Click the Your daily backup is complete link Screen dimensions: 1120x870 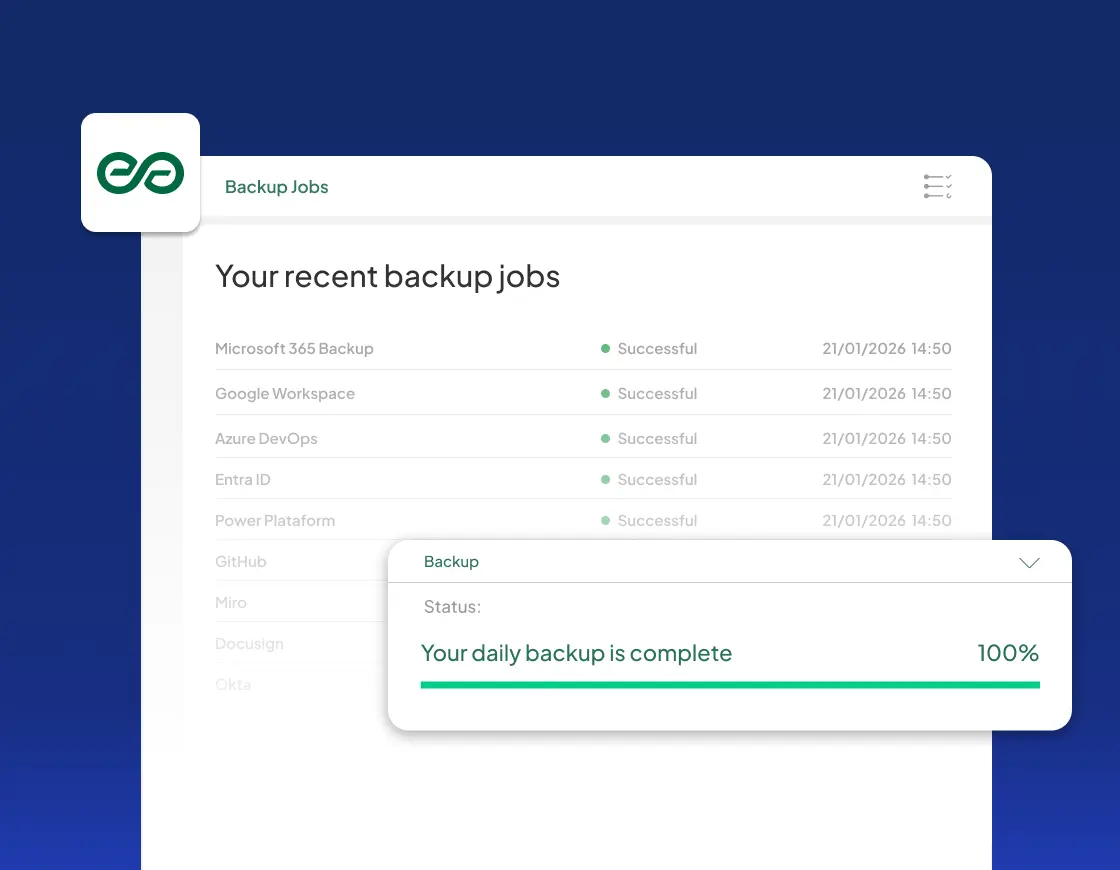(x=577, y=653)
